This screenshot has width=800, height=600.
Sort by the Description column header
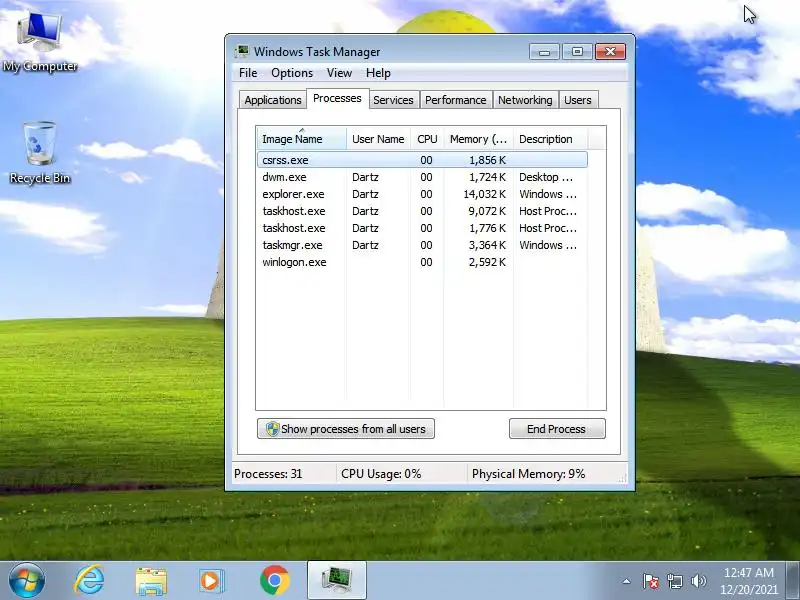[550, 139]
